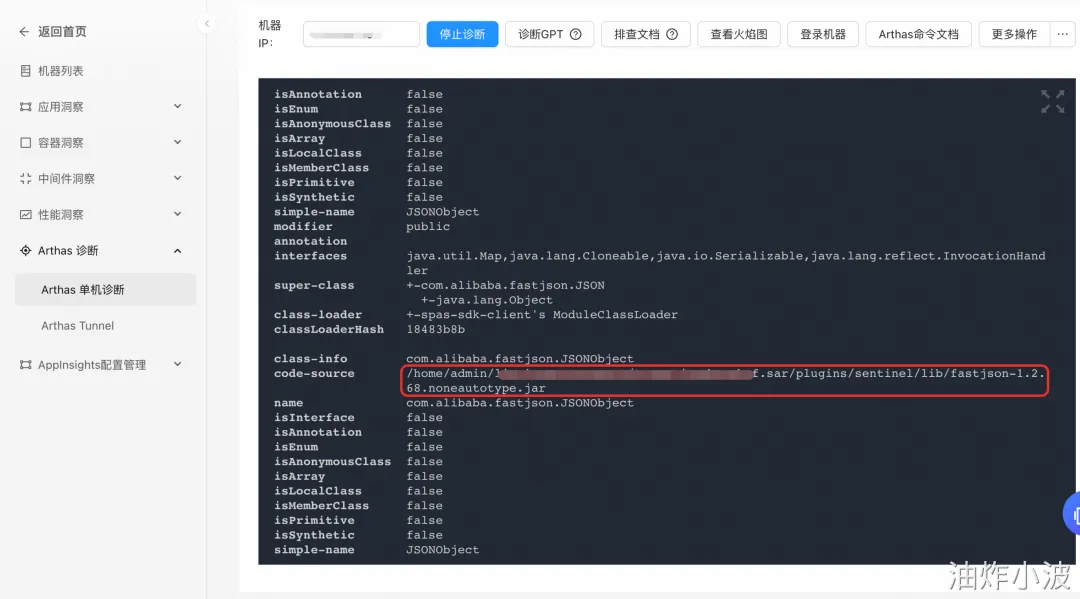Select the 应用洞察 menu label
Screen dimensions: 1080x599
click(61, 107)
